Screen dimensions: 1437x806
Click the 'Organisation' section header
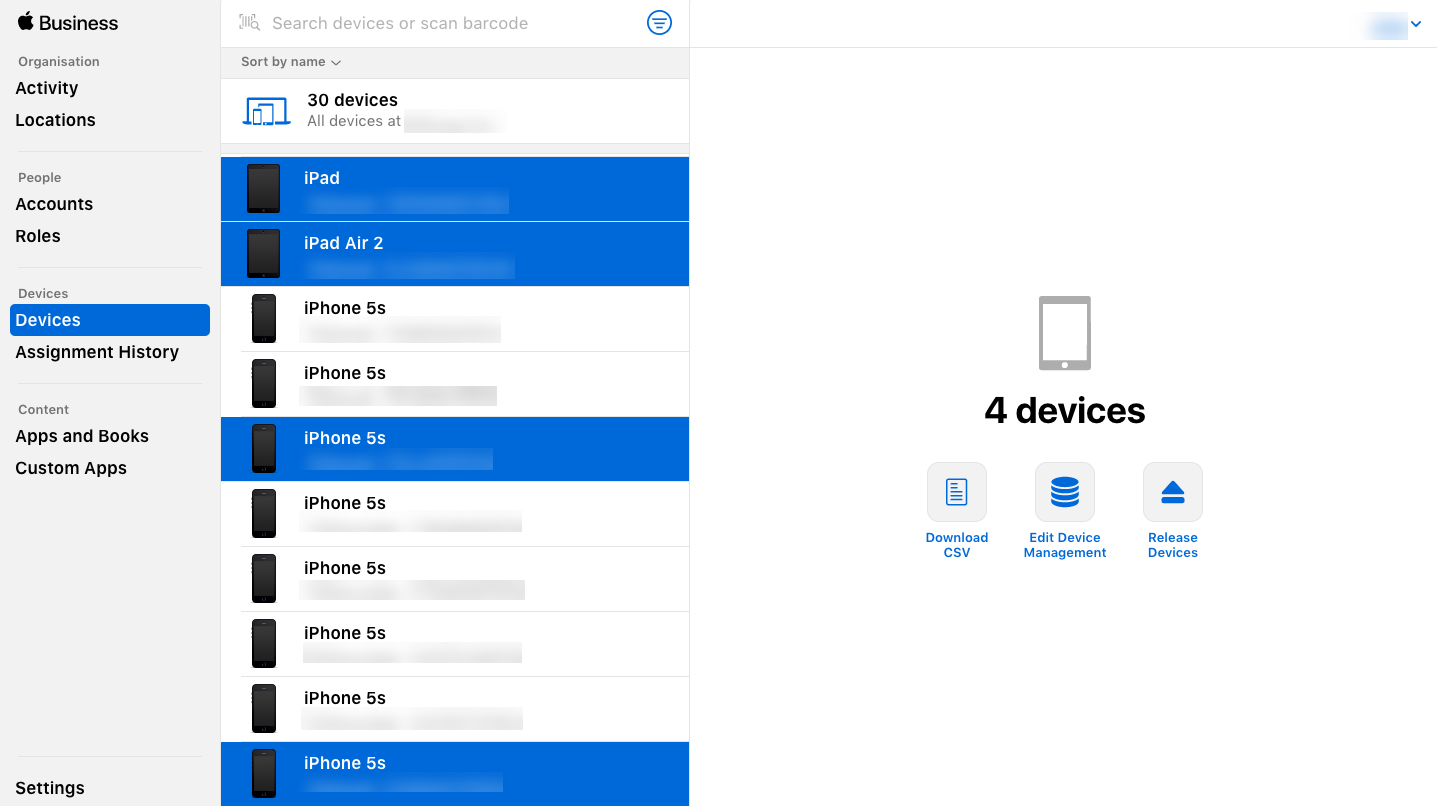pyautogui.click(x=59, y=61)
